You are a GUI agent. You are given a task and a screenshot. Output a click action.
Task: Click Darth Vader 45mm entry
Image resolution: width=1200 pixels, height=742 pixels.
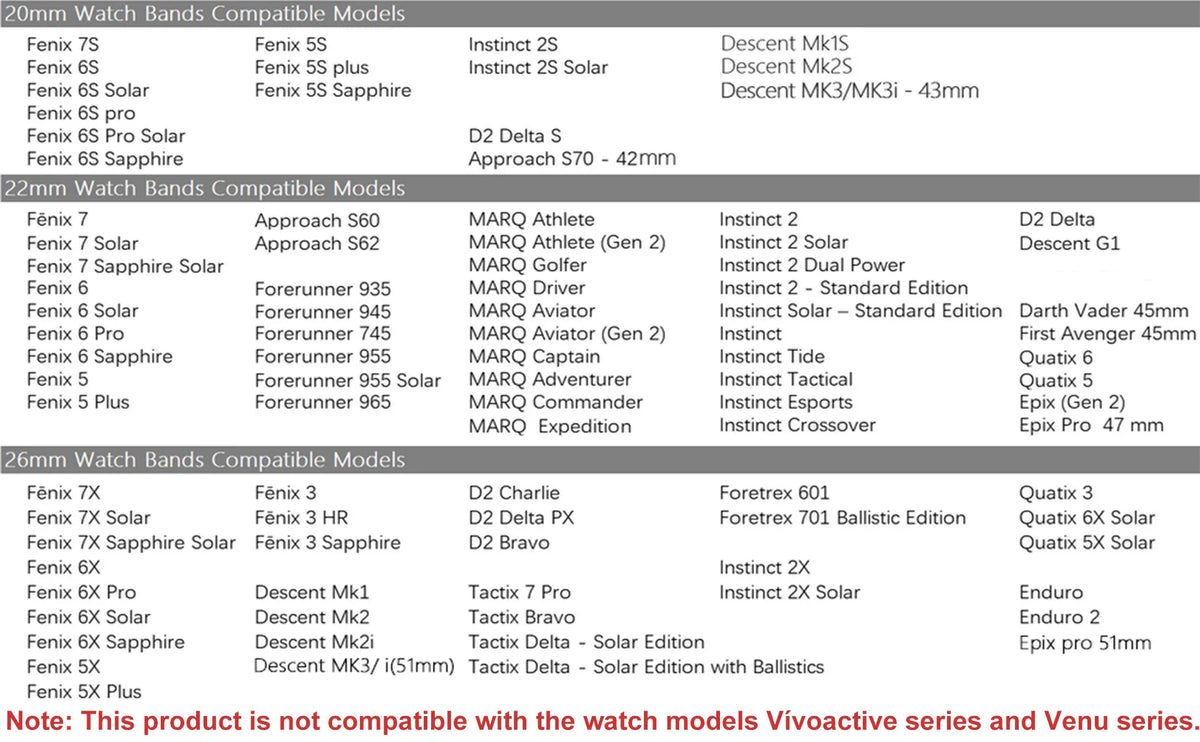[1104, 311]
